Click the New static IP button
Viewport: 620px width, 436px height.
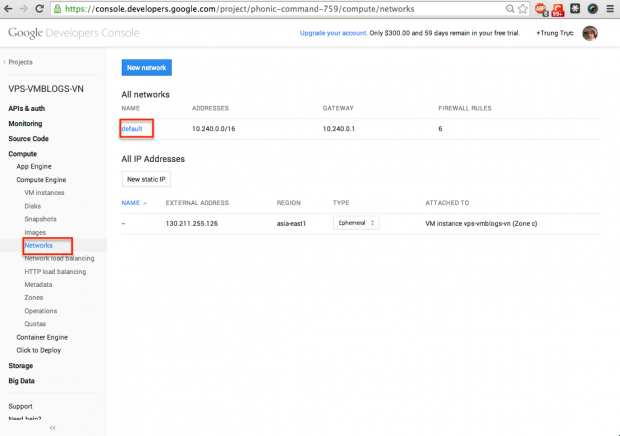pos(146,179)
